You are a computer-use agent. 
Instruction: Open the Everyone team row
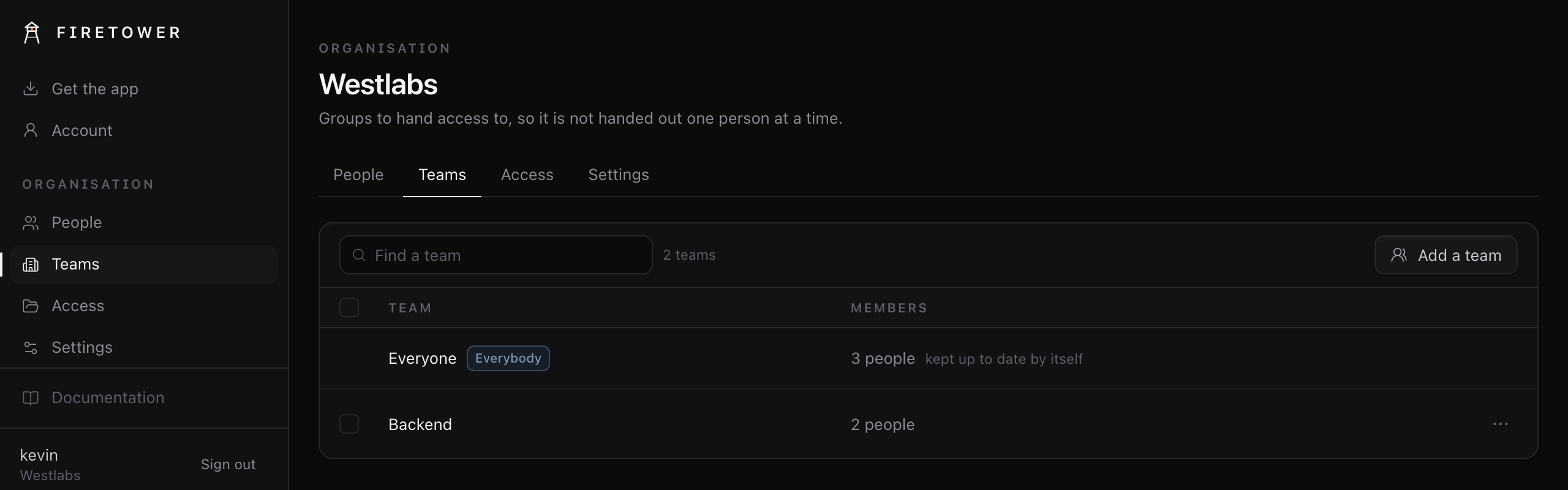[x=929, y=358]
